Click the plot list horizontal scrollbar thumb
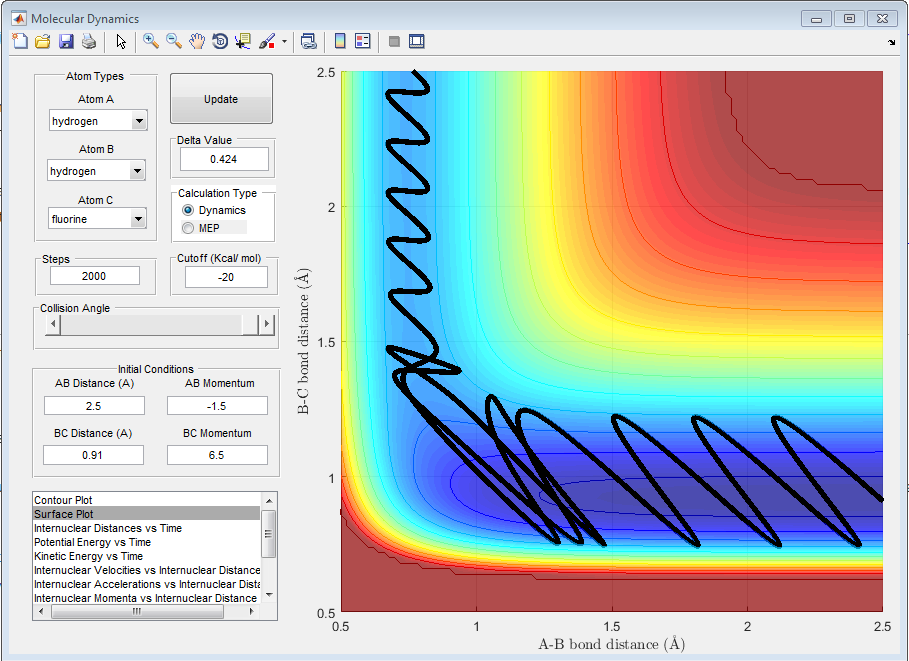909x661 pixels. click(x=137, y=612)
